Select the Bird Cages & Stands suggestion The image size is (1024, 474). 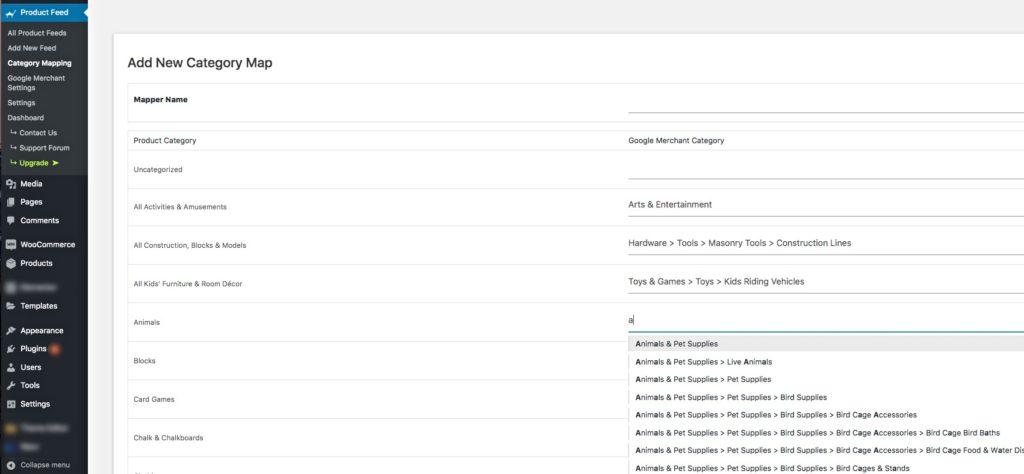coord(825,468)
